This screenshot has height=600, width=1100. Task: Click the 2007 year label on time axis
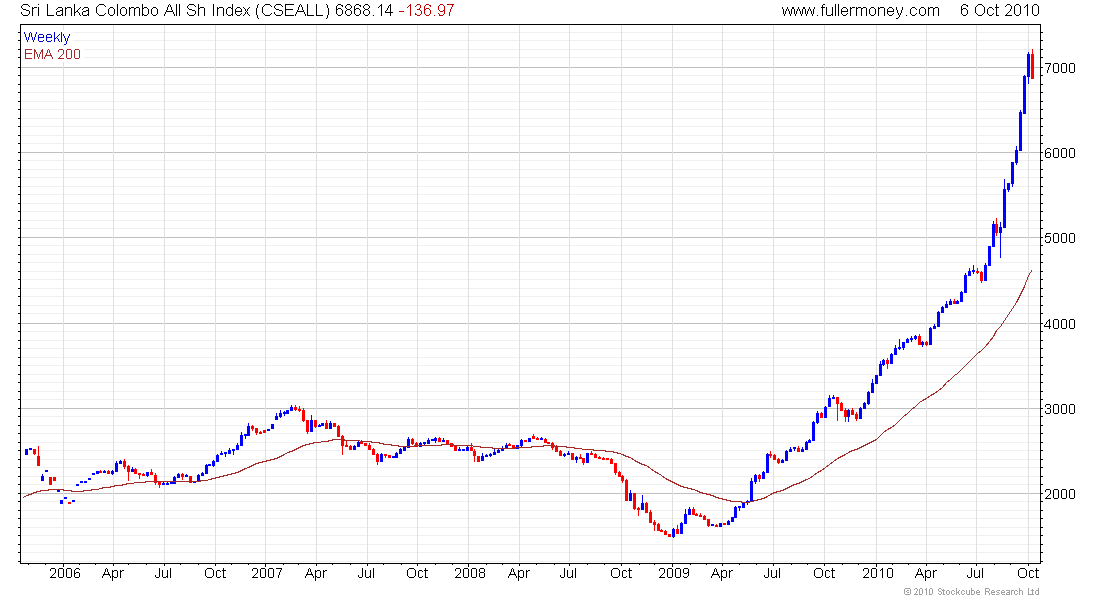click(267, 573)
